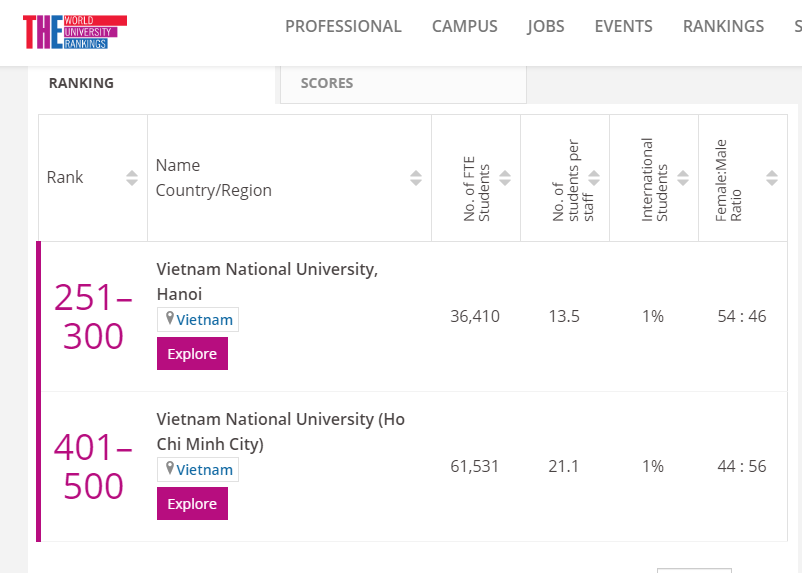Switch to the SCORES tab
Screen dimensions: 802x573
click(x=327, y=83)
